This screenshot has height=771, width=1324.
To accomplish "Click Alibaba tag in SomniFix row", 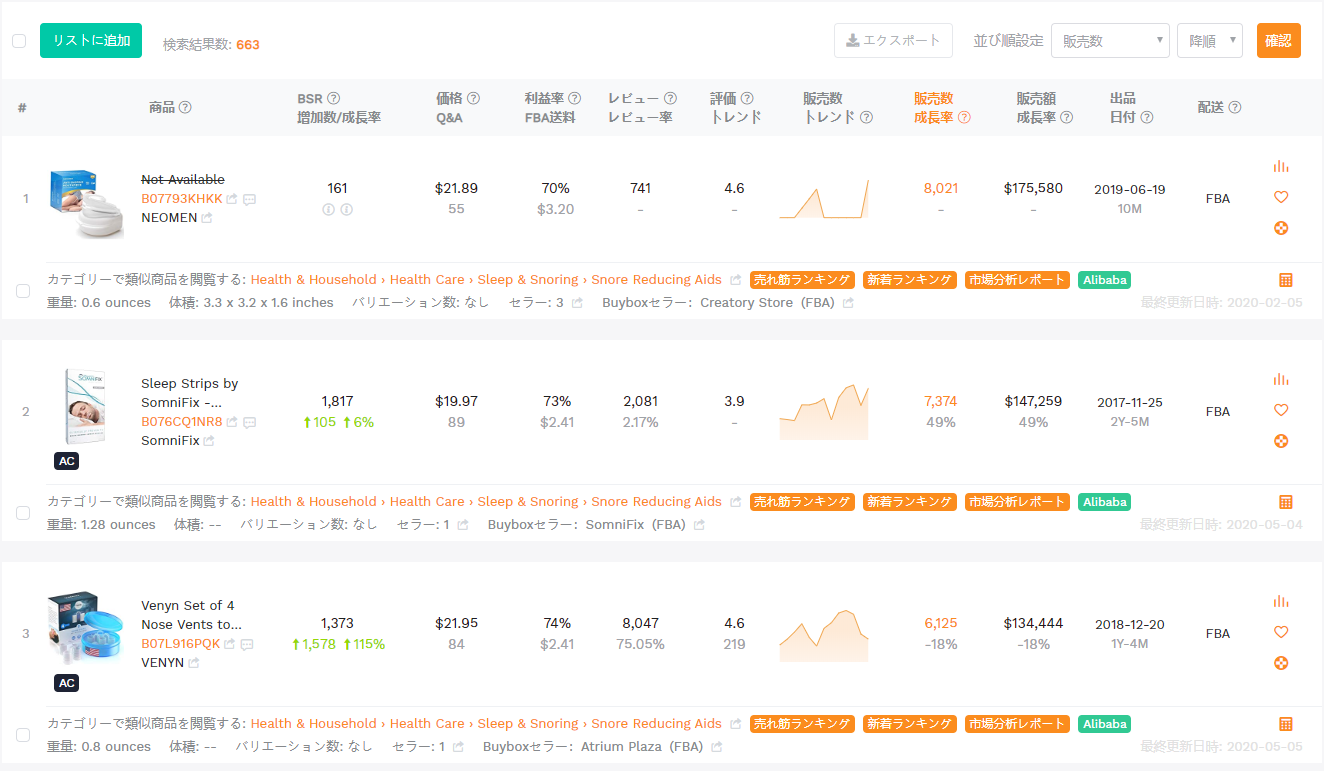I will pyautogui.click(x=1105, y=502).
